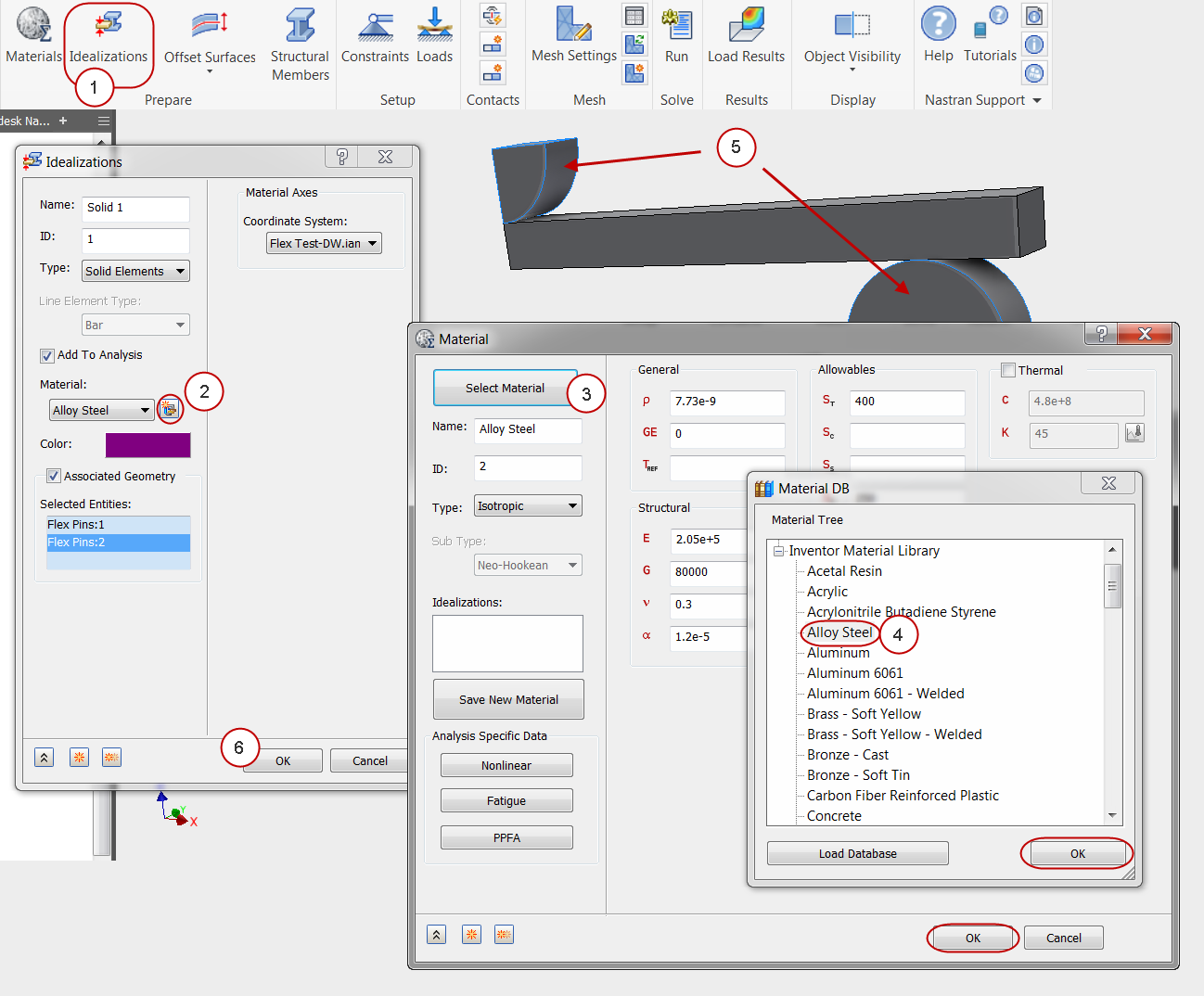The width and height of the screenshot is (1204, 996).
Task: Click the round blue info icon in Nastran Support
Action: coord(1034,44)
